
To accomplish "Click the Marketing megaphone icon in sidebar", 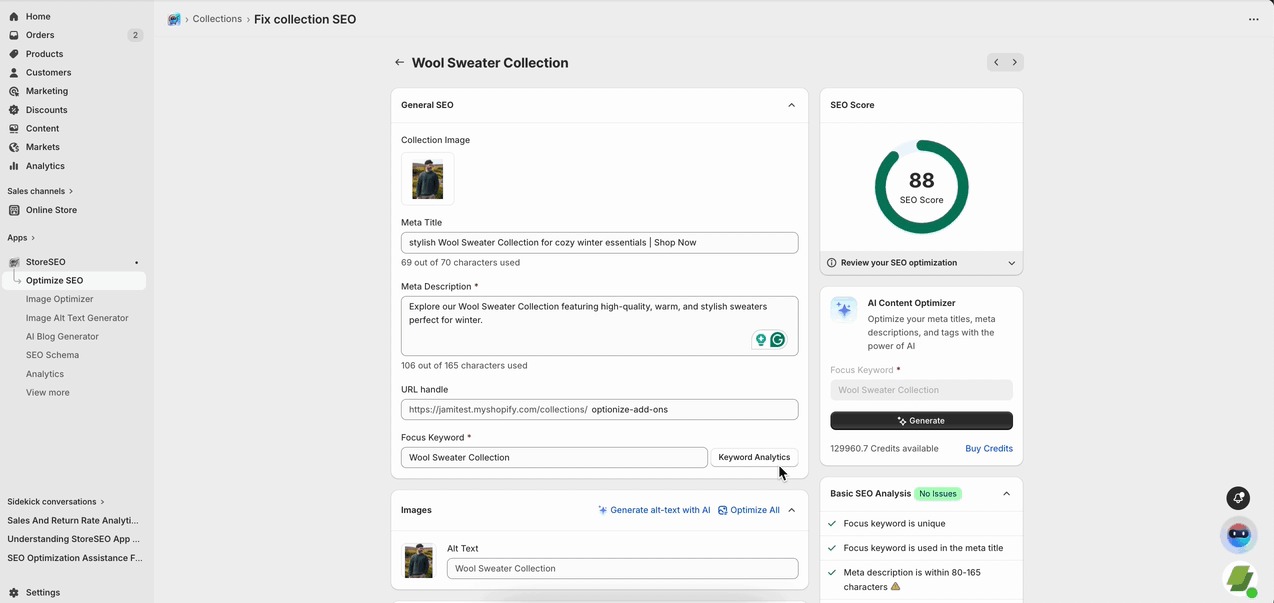I will pyautogui.click(x=14, y=90).
